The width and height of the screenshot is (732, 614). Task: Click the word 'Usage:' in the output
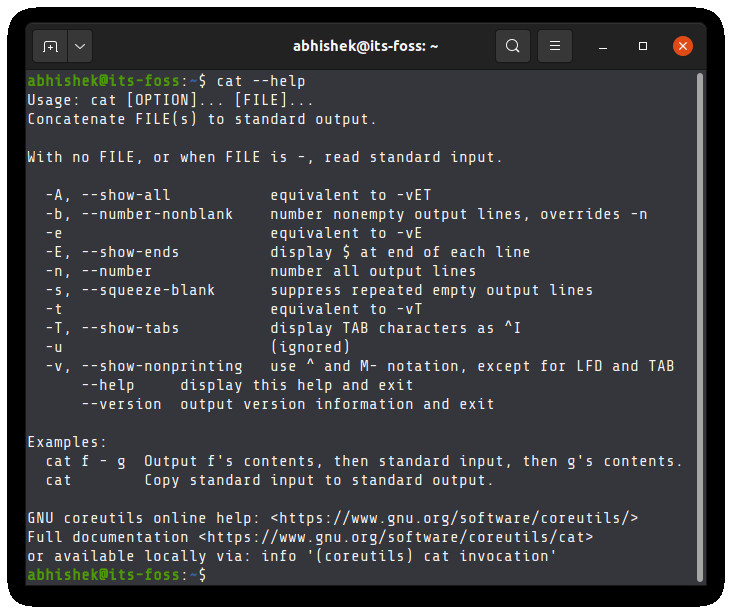[53, 100]
